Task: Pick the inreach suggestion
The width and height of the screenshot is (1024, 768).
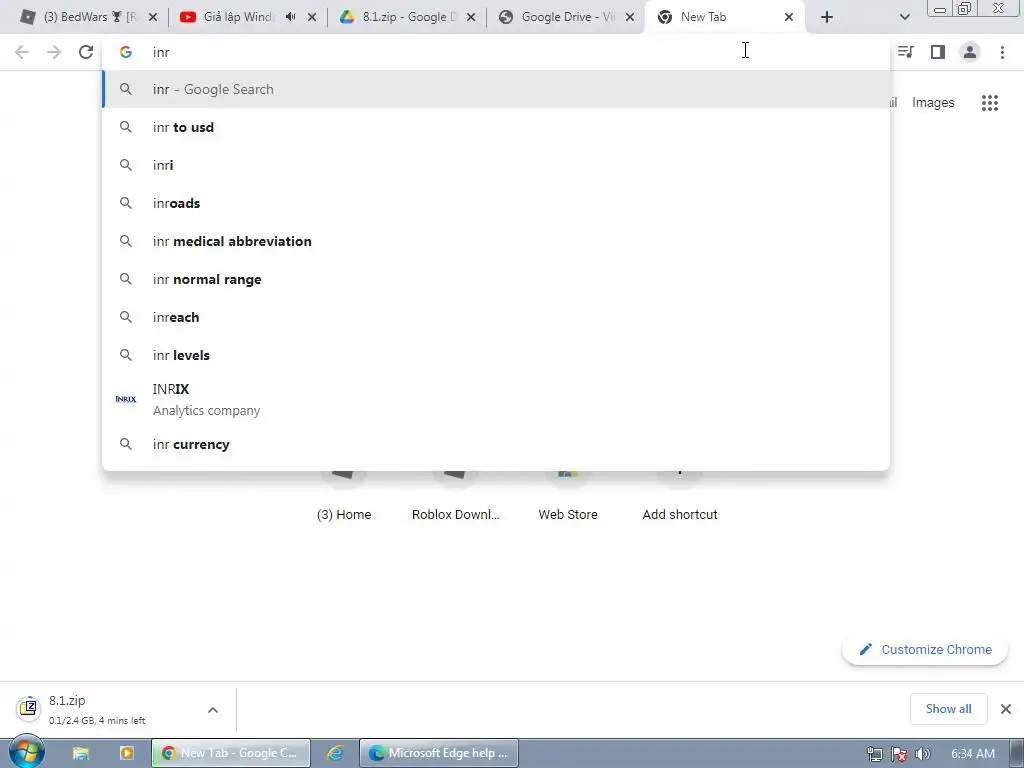Action: tap(496, 317)
